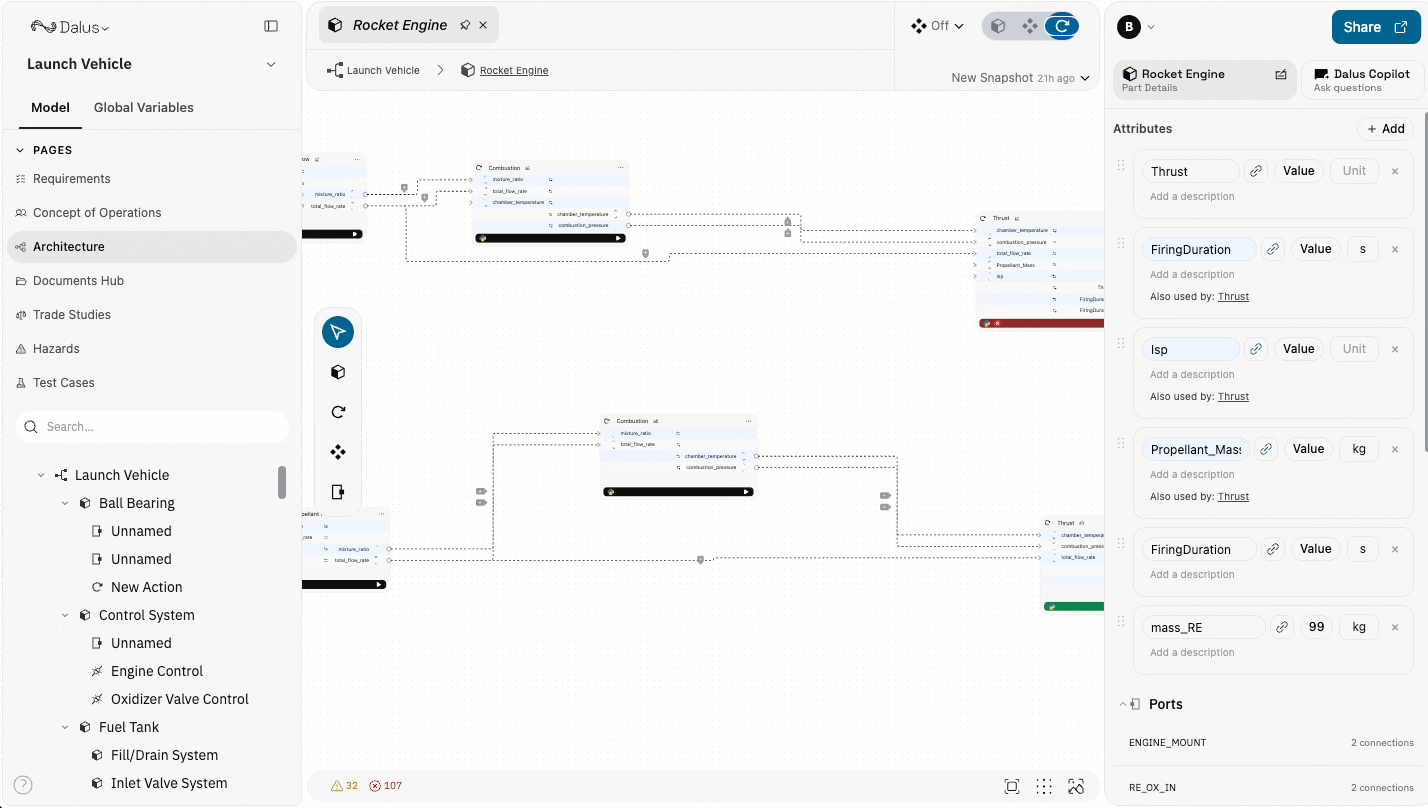Select Fill/Drain System in the model tree
Screen dimensions: 1428x808
[164, 756]
